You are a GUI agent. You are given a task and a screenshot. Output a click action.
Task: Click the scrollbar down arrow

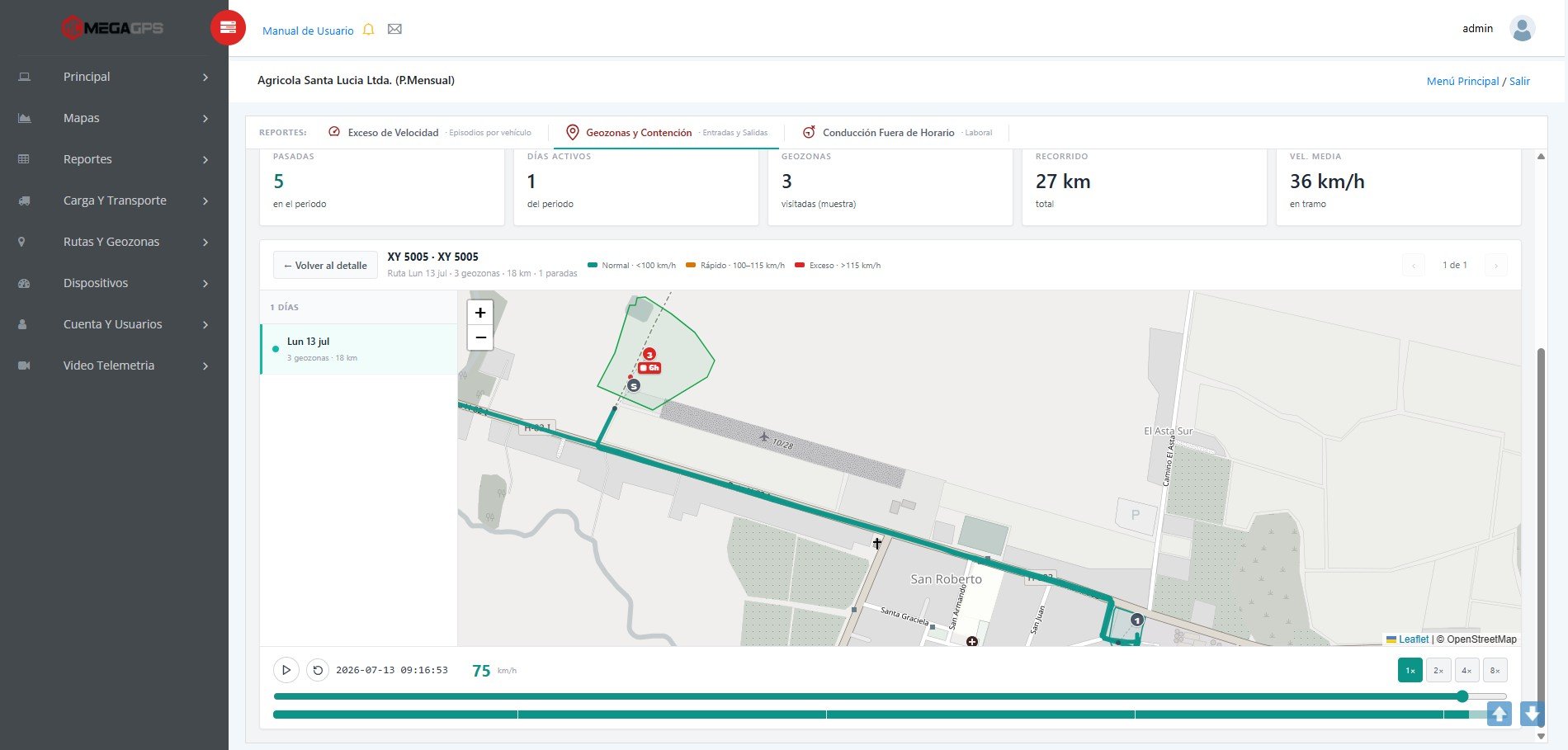1541,736
